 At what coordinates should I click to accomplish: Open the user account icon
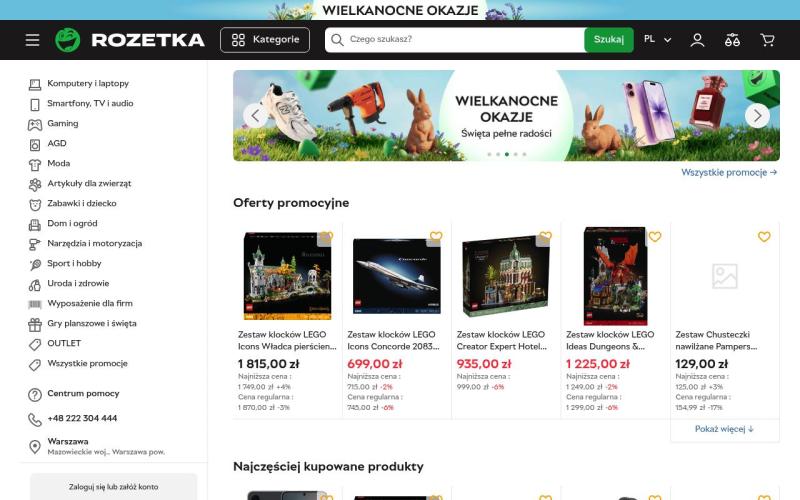pyautogui.click(x=697, y=40)
